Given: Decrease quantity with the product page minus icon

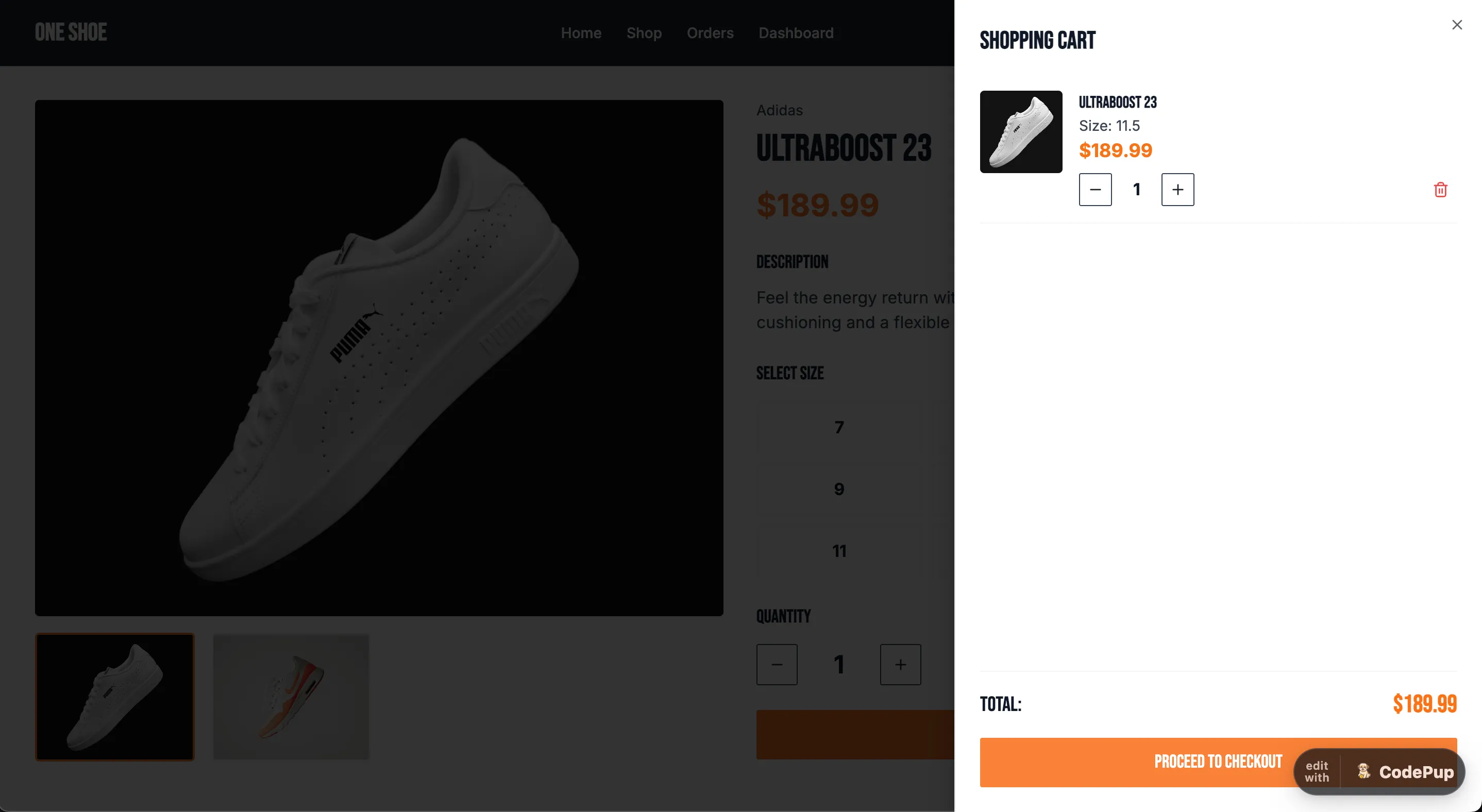Looking at the screenshot, I should [777, 665].
